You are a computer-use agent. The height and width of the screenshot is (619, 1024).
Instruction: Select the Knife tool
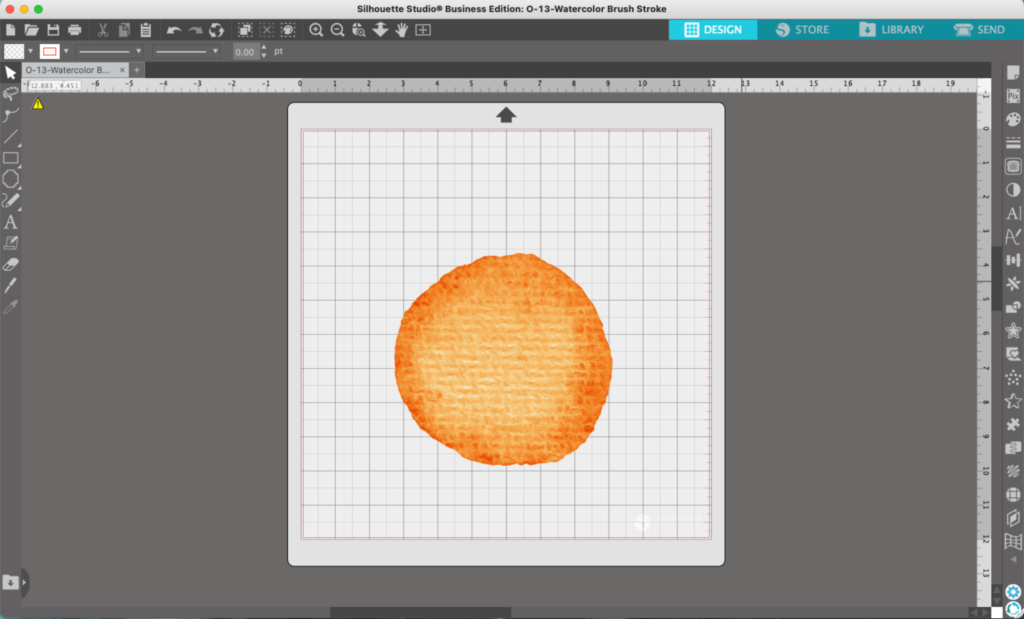pos(10,285)
